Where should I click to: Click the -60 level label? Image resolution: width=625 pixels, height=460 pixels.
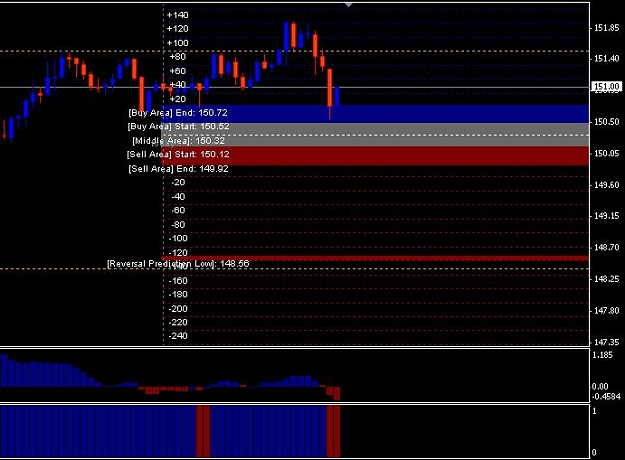click(x=178, y=210)
